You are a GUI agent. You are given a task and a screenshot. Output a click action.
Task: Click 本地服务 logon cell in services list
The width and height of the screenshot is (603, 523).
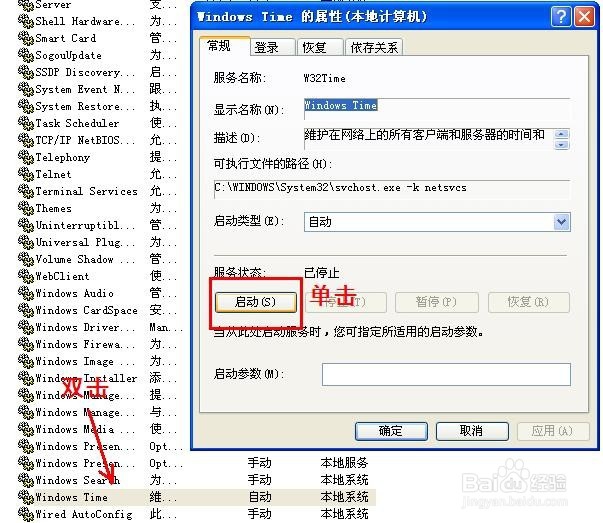click(345, 463)
